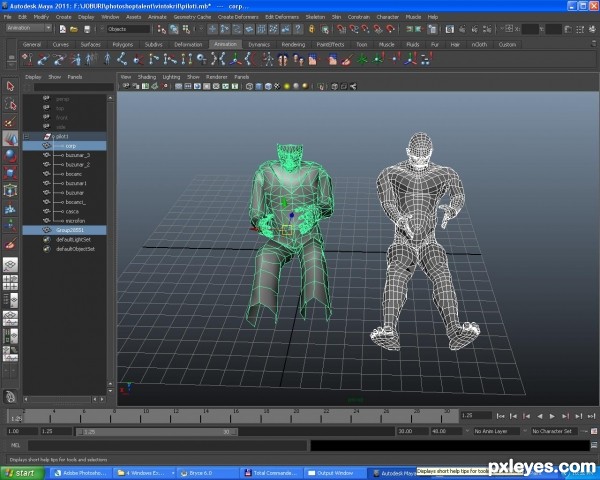
Task: Set viewport to smooth shade all
Action: pos(259,87)
